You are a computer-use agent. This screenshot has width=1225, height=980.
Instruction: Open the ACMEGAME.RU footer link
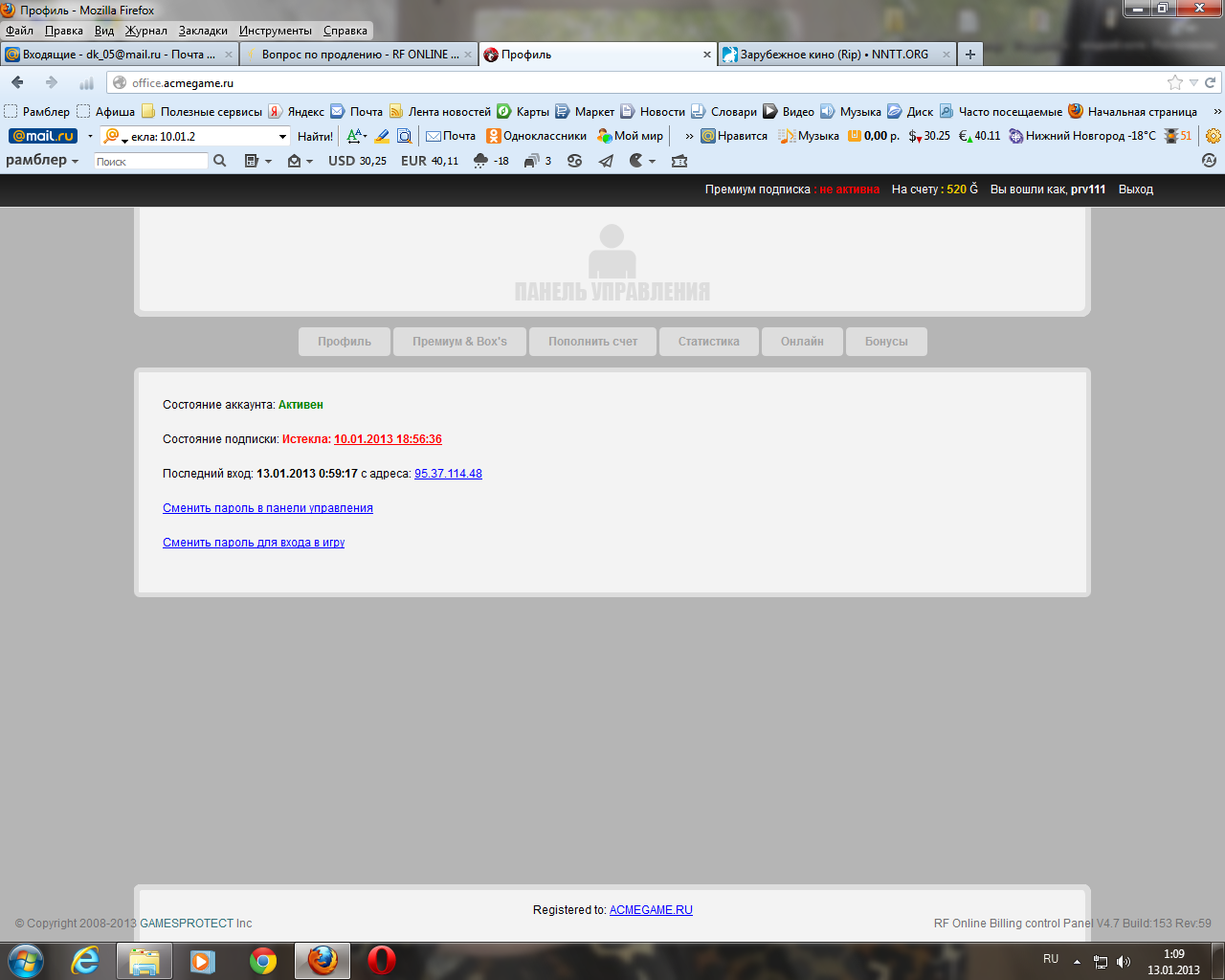651,910
